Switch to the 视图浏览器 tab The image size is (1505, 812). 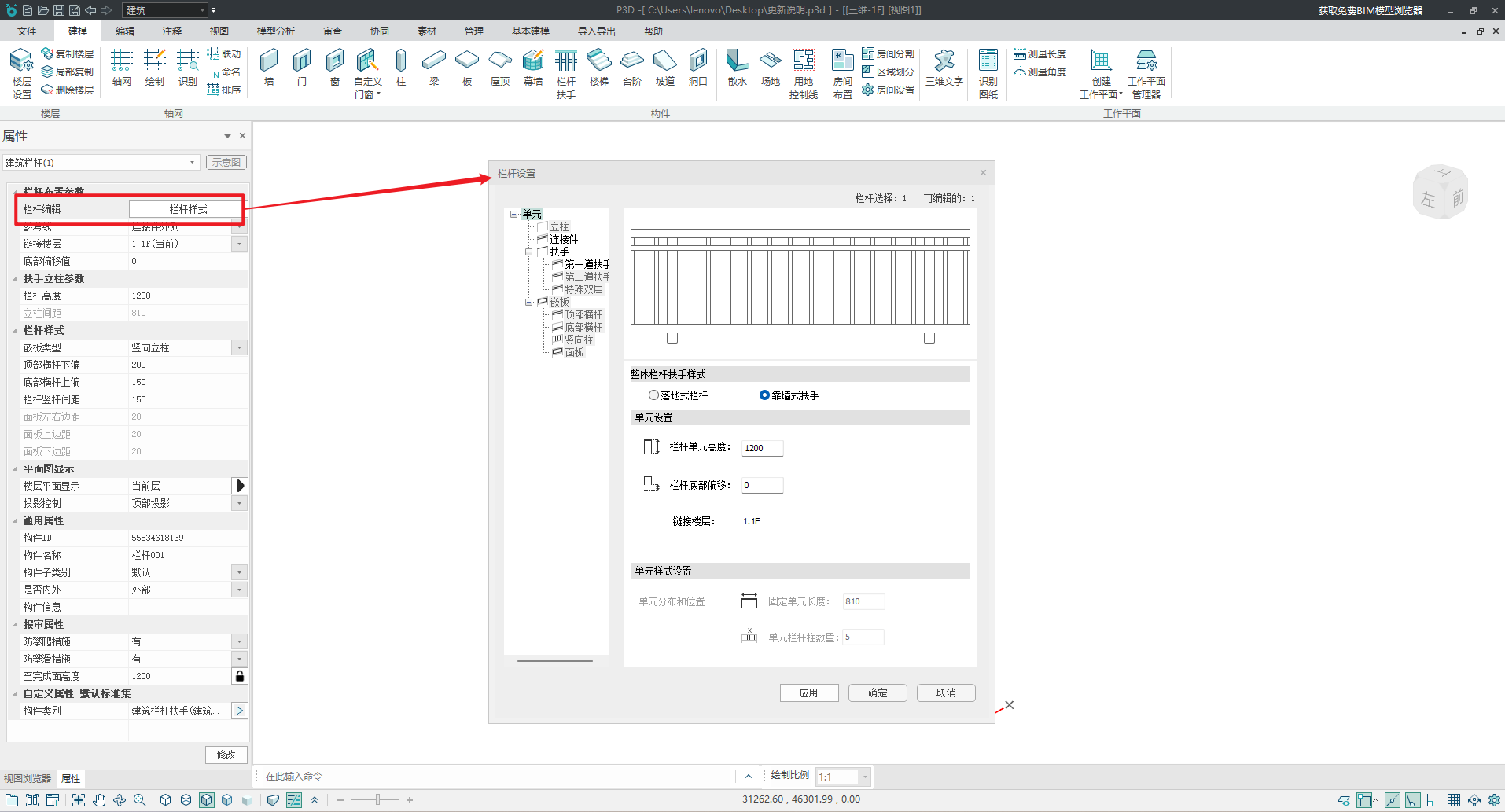point(28,779)
